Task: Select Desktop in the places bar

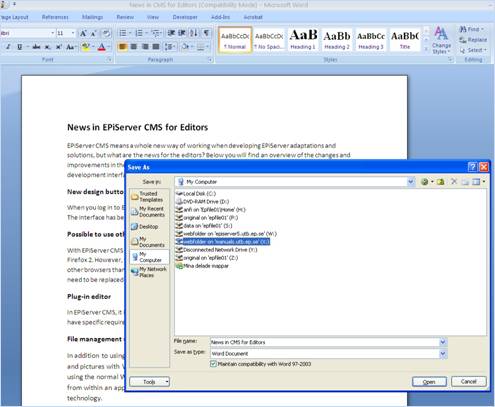Action: point(149,226)
